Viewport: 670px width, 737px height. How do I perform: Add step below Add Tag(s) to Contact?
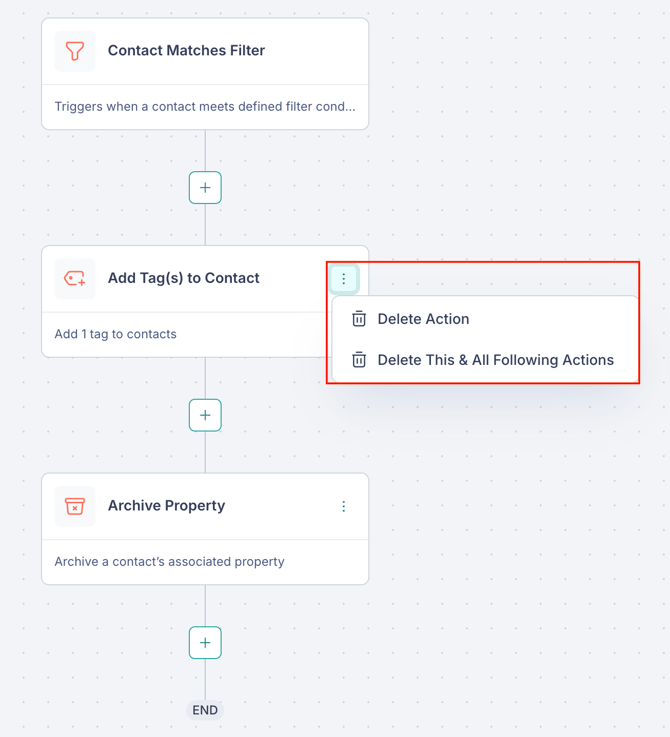205,415
